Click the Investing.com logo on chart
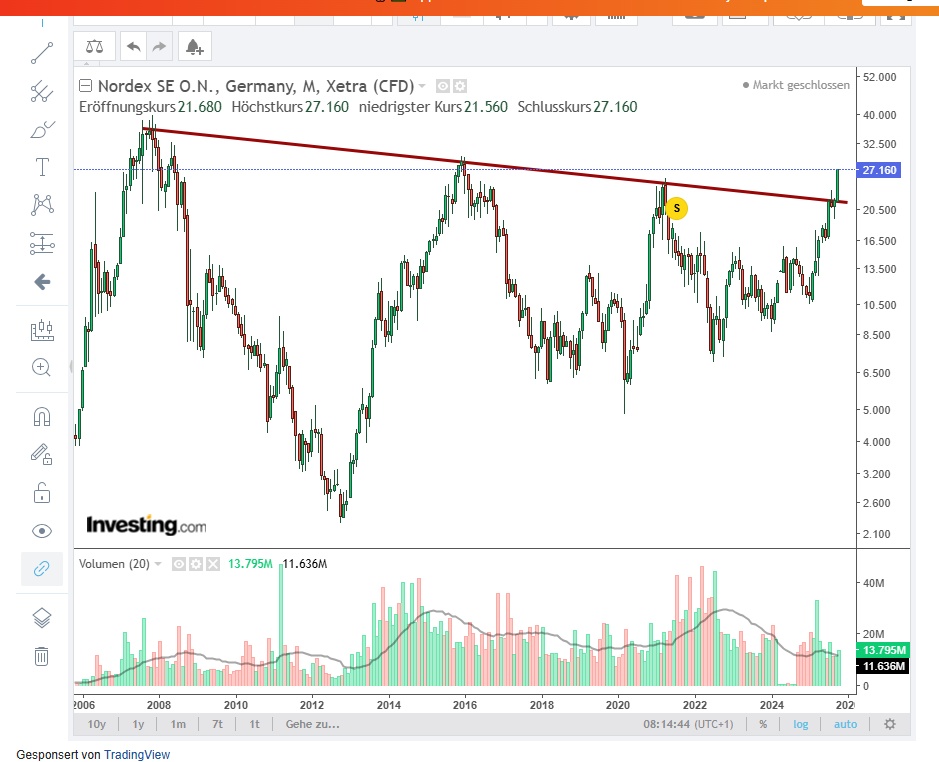 click(x=146, y=525)
